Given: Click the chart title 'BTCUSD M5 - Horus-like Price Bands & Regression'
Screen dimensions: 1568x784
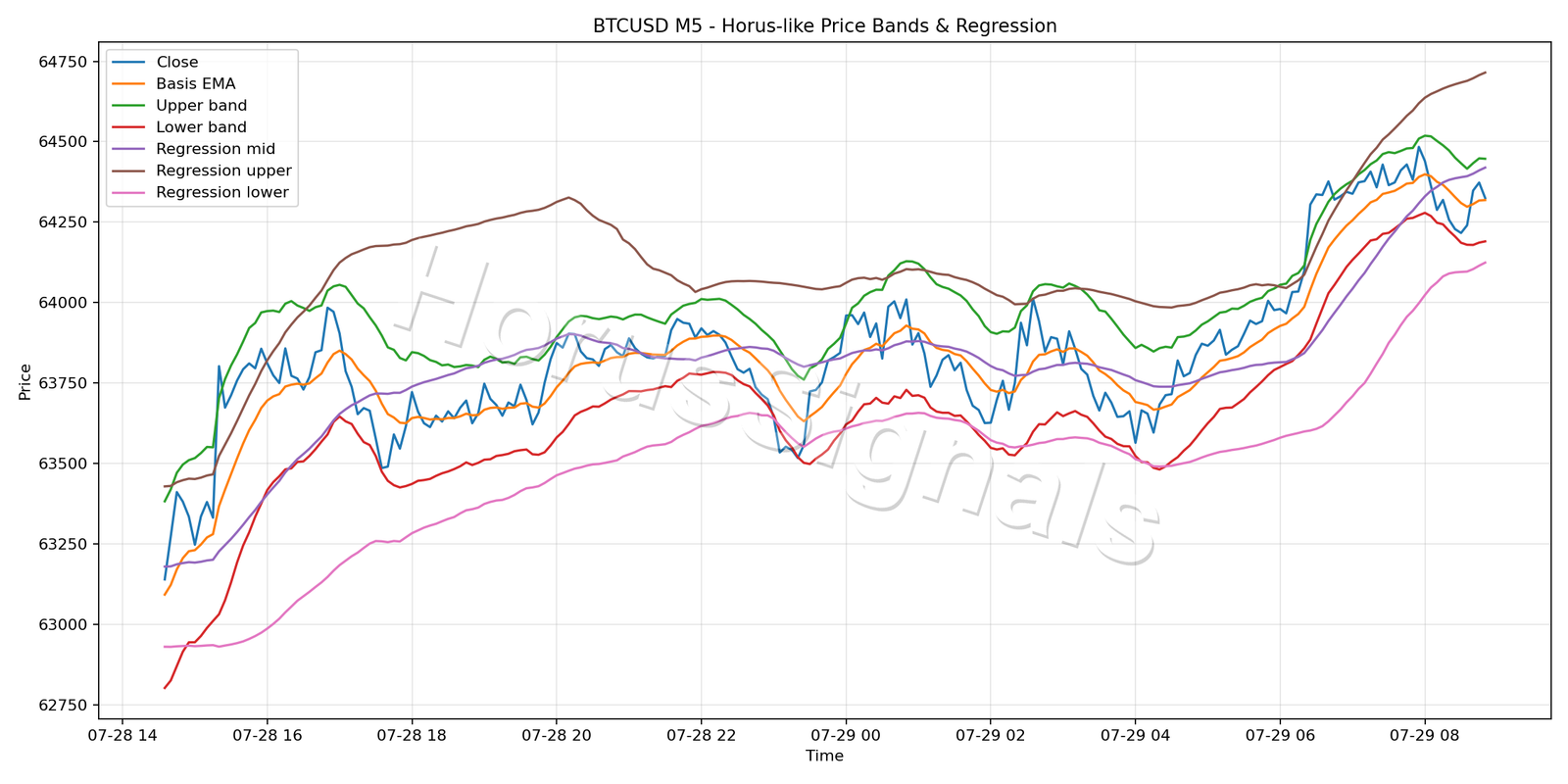Looking at the screenshot, I should click(824, 25).
